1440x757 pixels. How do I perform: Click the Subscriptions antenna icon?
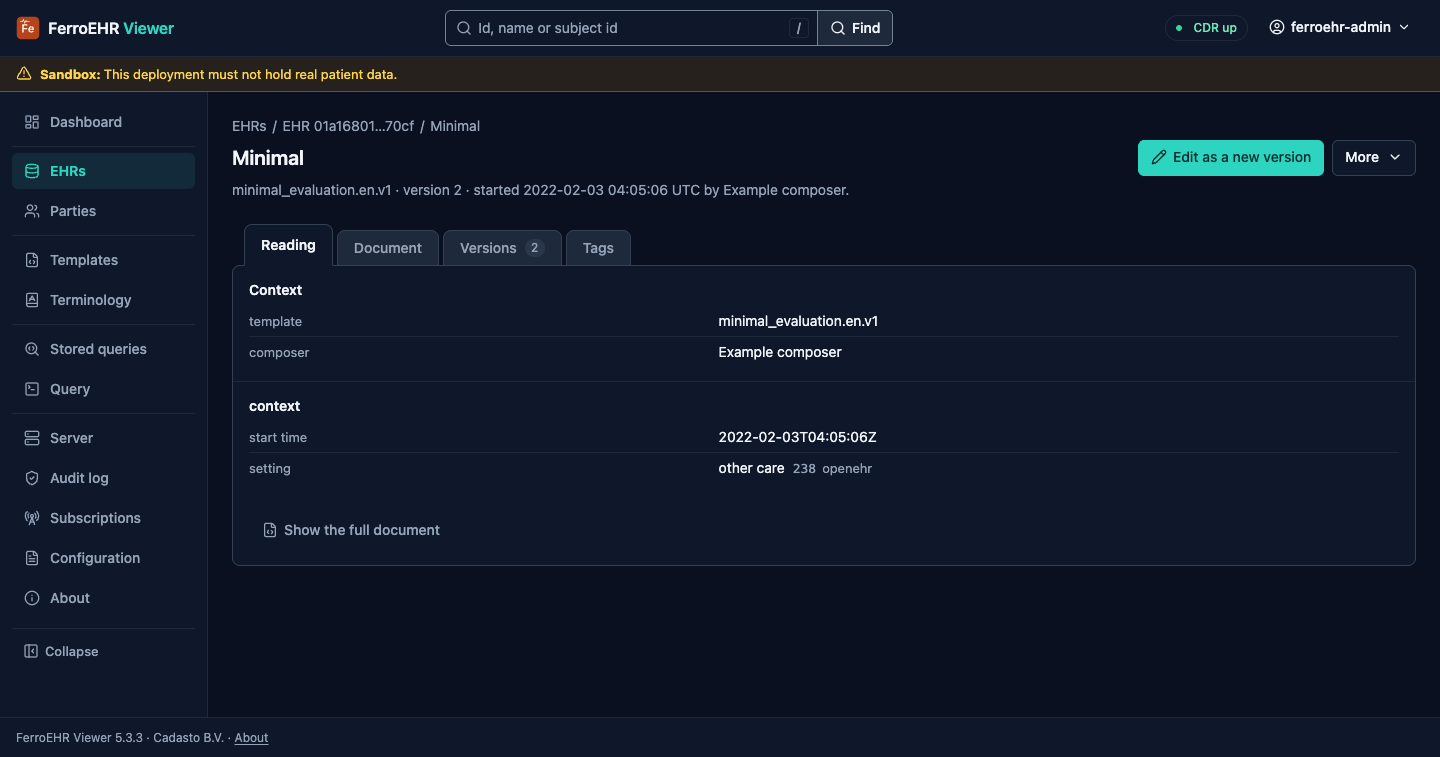[x=32, y=518]
